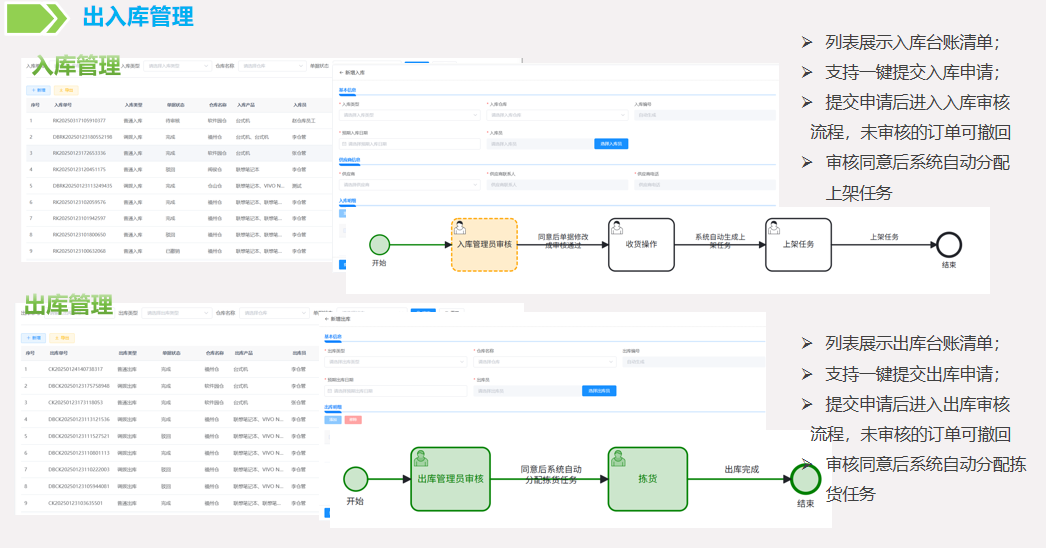Click the outbound flowchart 开始 start node
Screen dimensions: 1046x548
[355, 480]
